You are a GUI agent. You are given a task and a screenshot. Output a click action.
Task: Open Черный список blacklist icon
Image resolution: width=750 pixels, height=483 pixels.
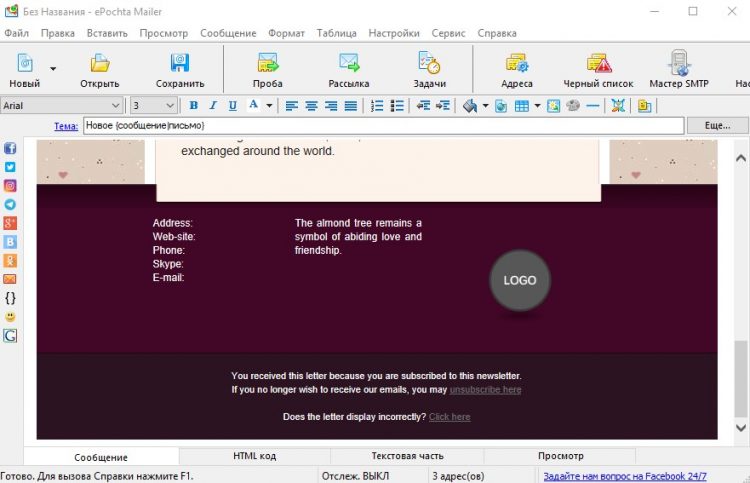[x=598, y=70]
